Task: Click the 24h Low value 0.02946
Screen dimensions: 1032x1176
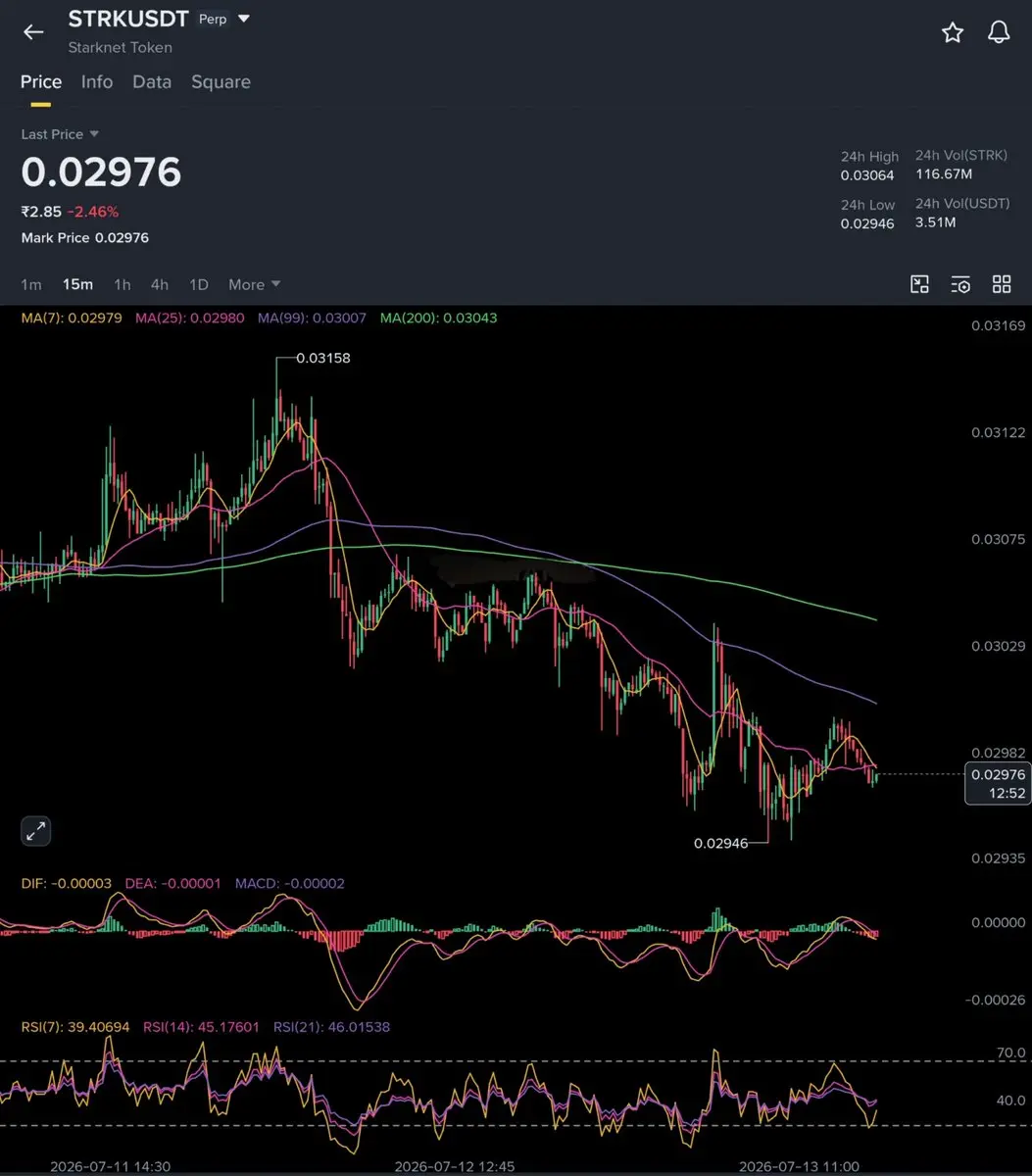Action: pos(867,223)
